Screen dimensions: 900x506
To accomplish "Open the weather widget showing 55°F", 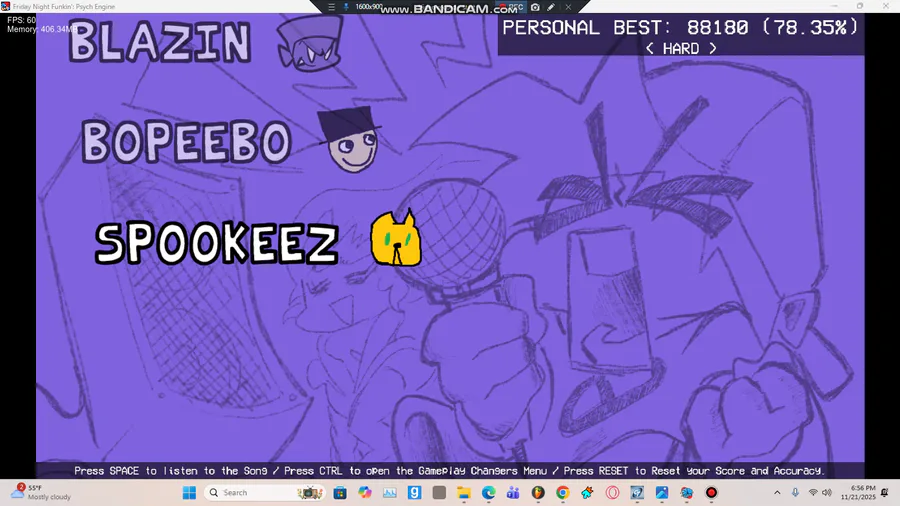I will pyautogui.click(x=41, y=492).
